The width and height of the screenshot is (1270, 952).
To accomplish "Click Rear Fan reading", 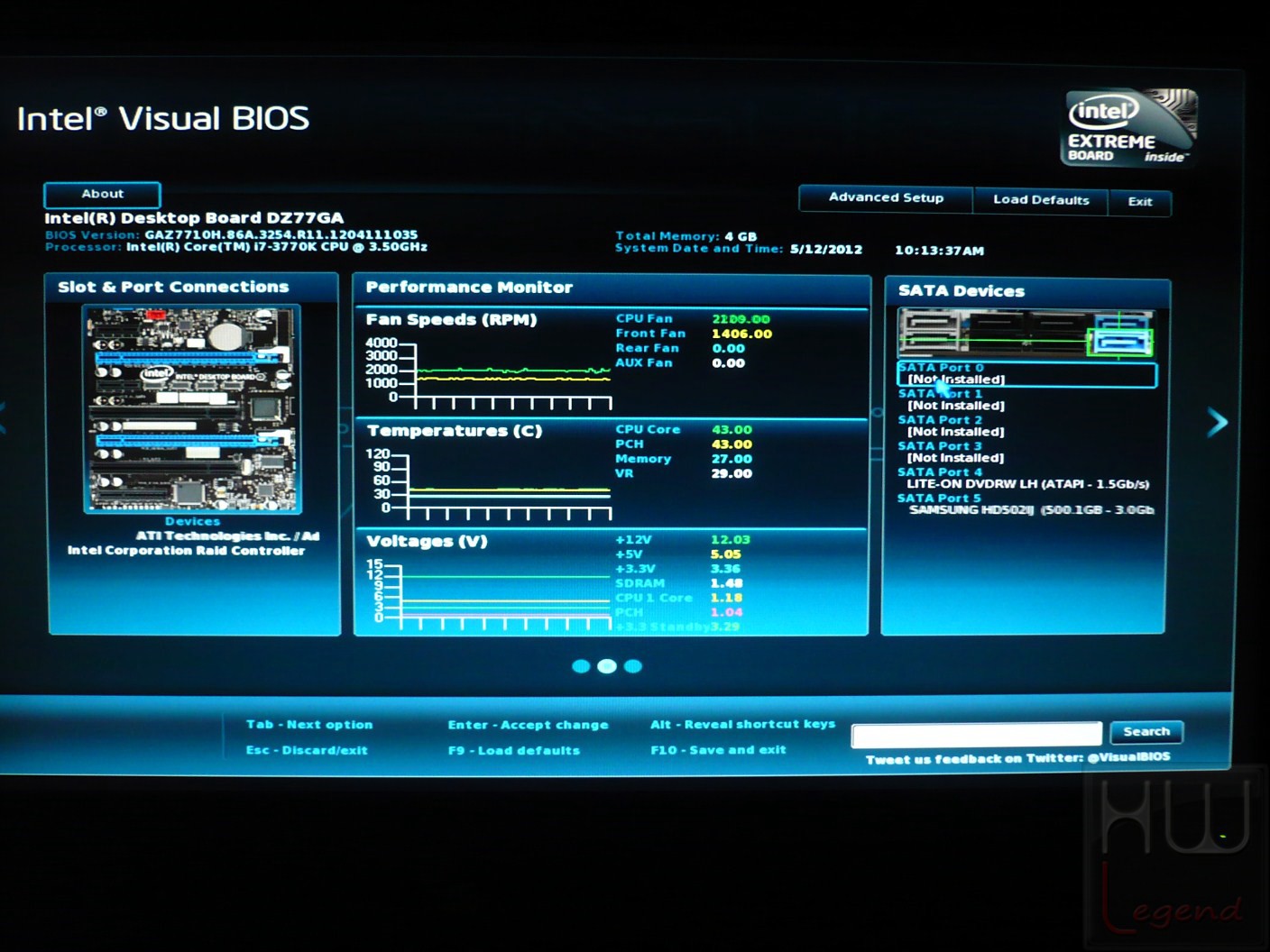I will click(x=680, y=348).
